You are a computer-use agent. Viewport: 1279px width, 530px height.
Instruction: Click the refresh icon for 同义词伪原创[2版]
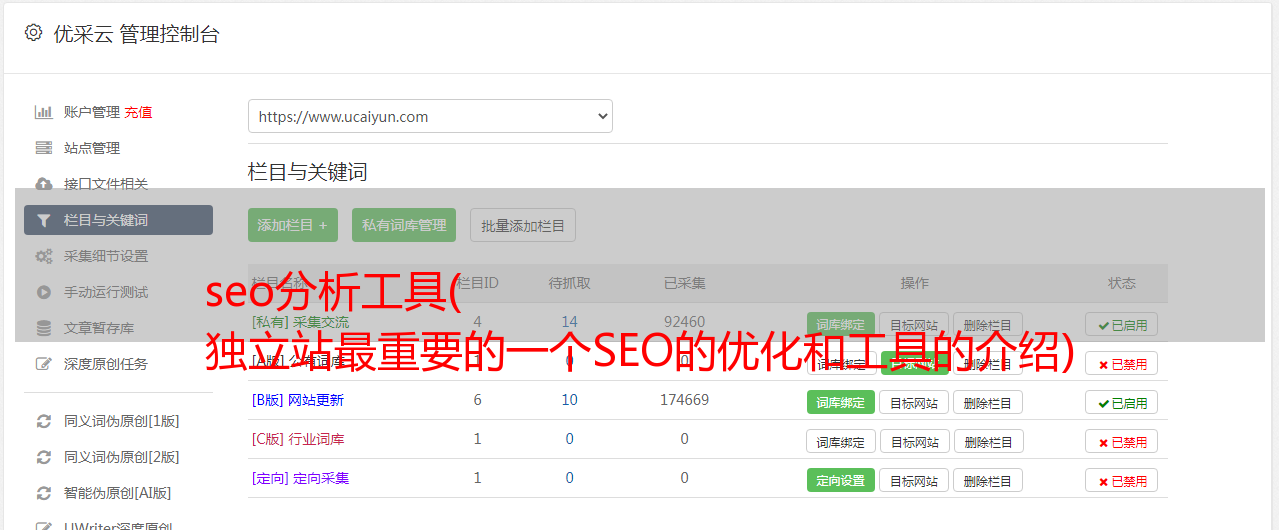coord(44,457)
